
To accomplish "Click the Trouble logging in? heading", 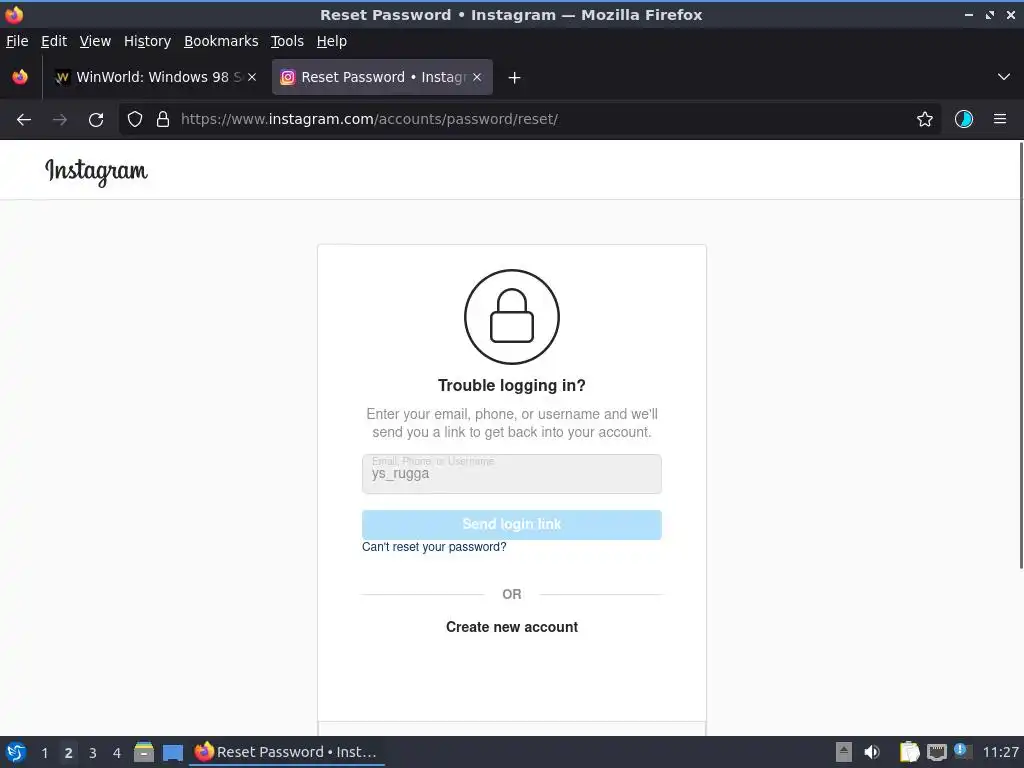I will pos(512,385).
